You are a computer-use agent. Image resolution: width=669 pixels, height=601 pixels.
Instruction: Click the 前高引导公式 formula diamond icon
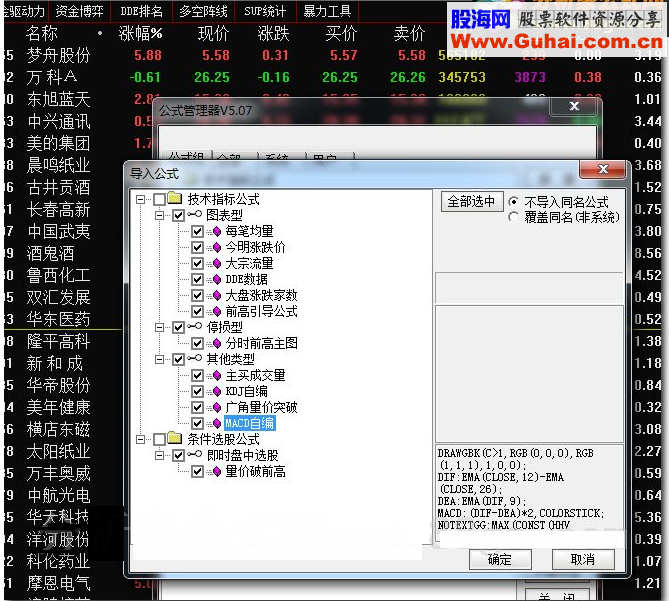[217, 311]
